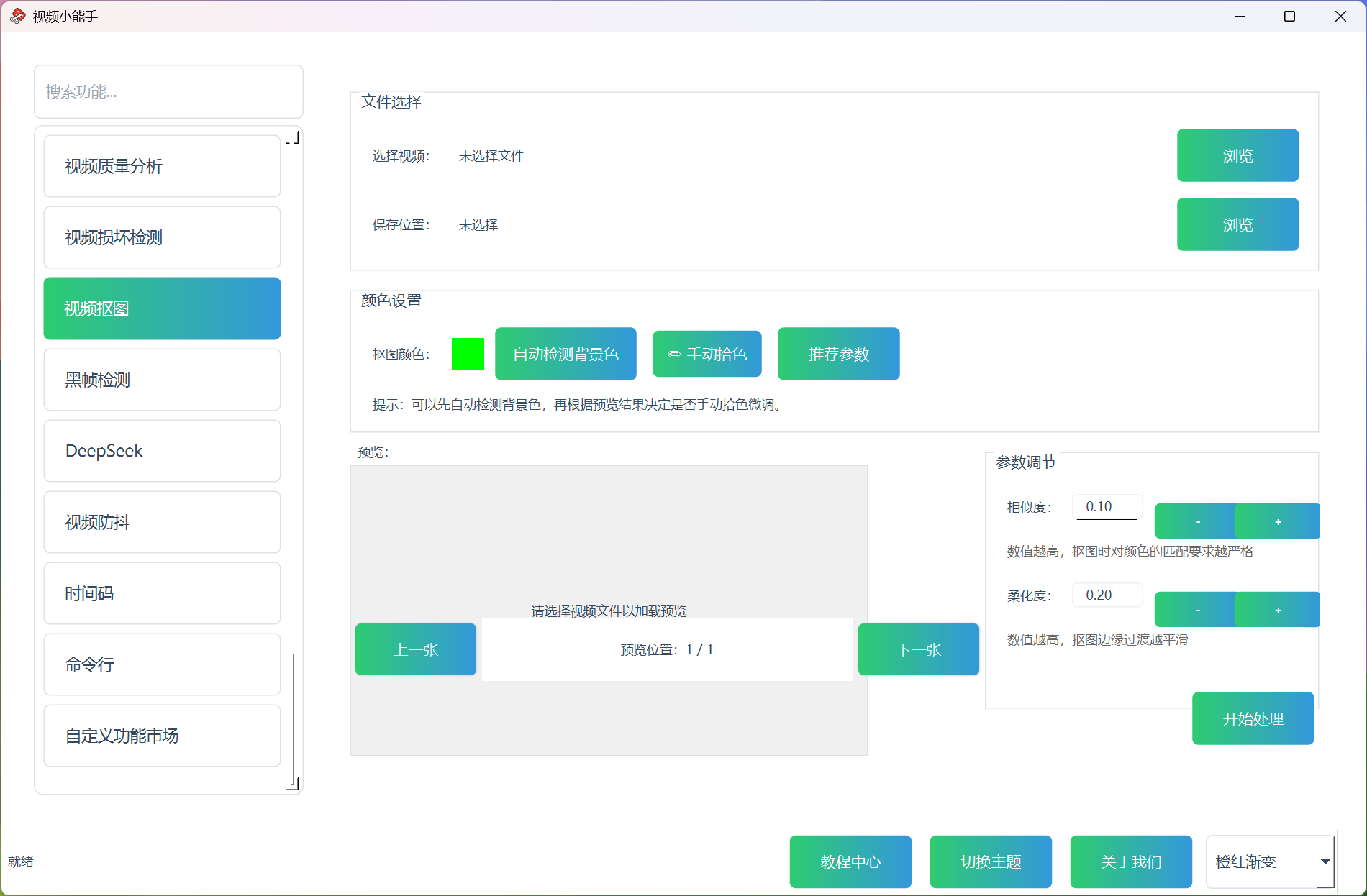This screenshot has height=896, width=1367.
Task: Click the 未选择文件 label
Action: 491,156
